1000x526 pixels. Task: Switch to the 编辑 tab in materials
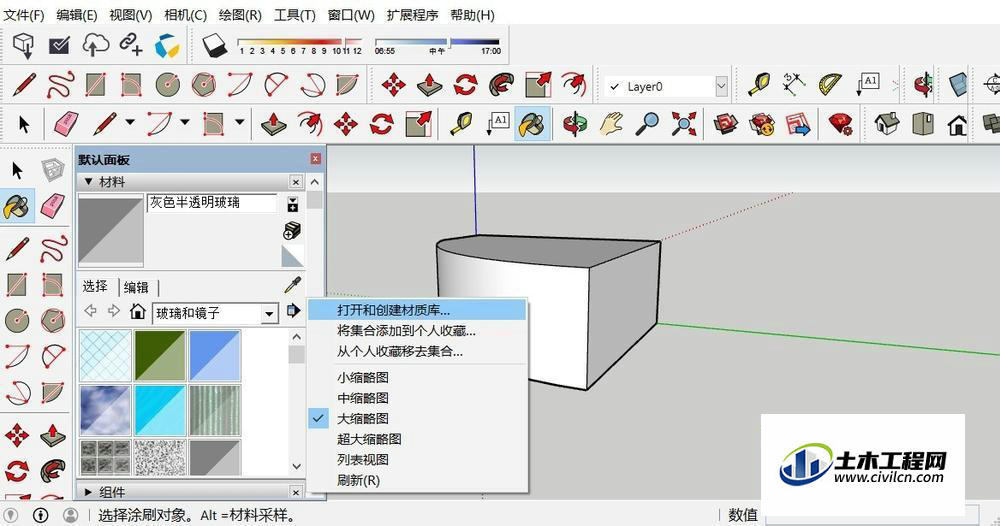pos(136,287)
